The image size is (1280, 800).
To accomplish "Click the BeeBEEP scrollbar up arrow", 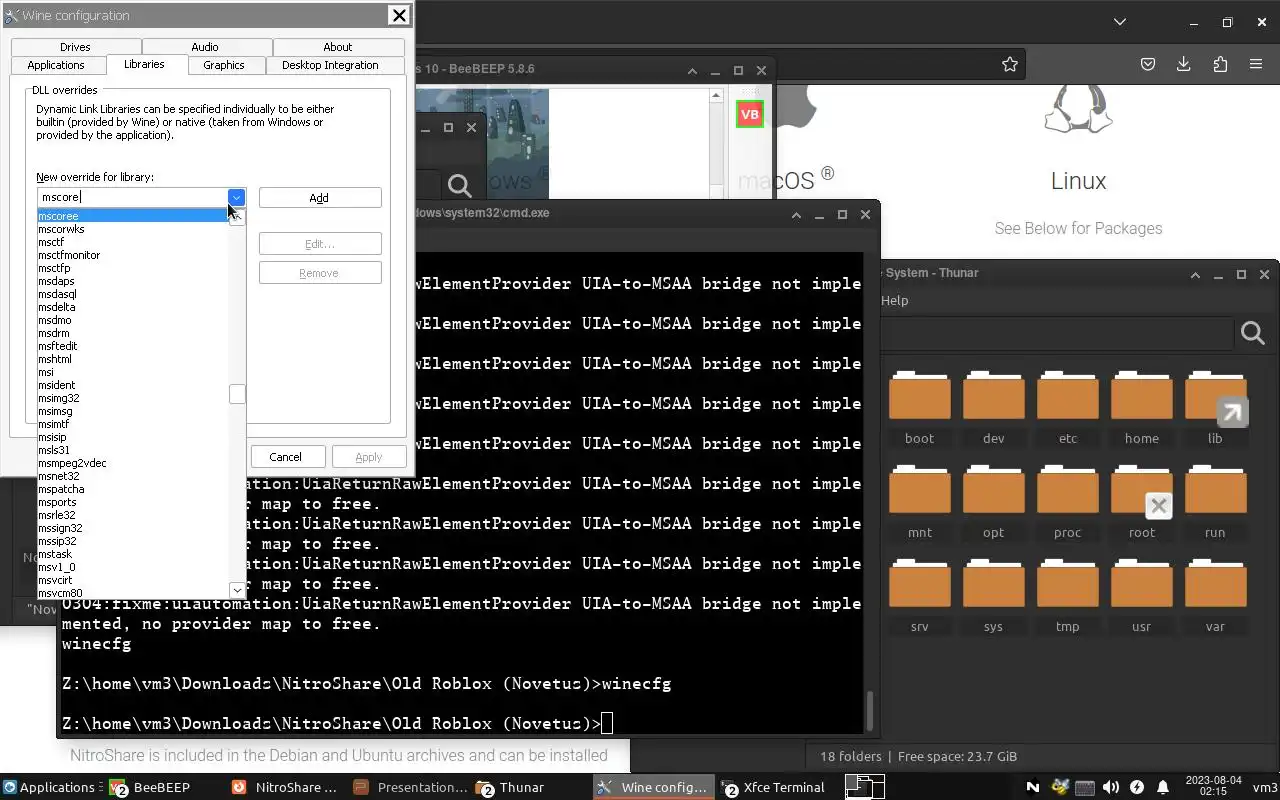I will tap(716, 96).
